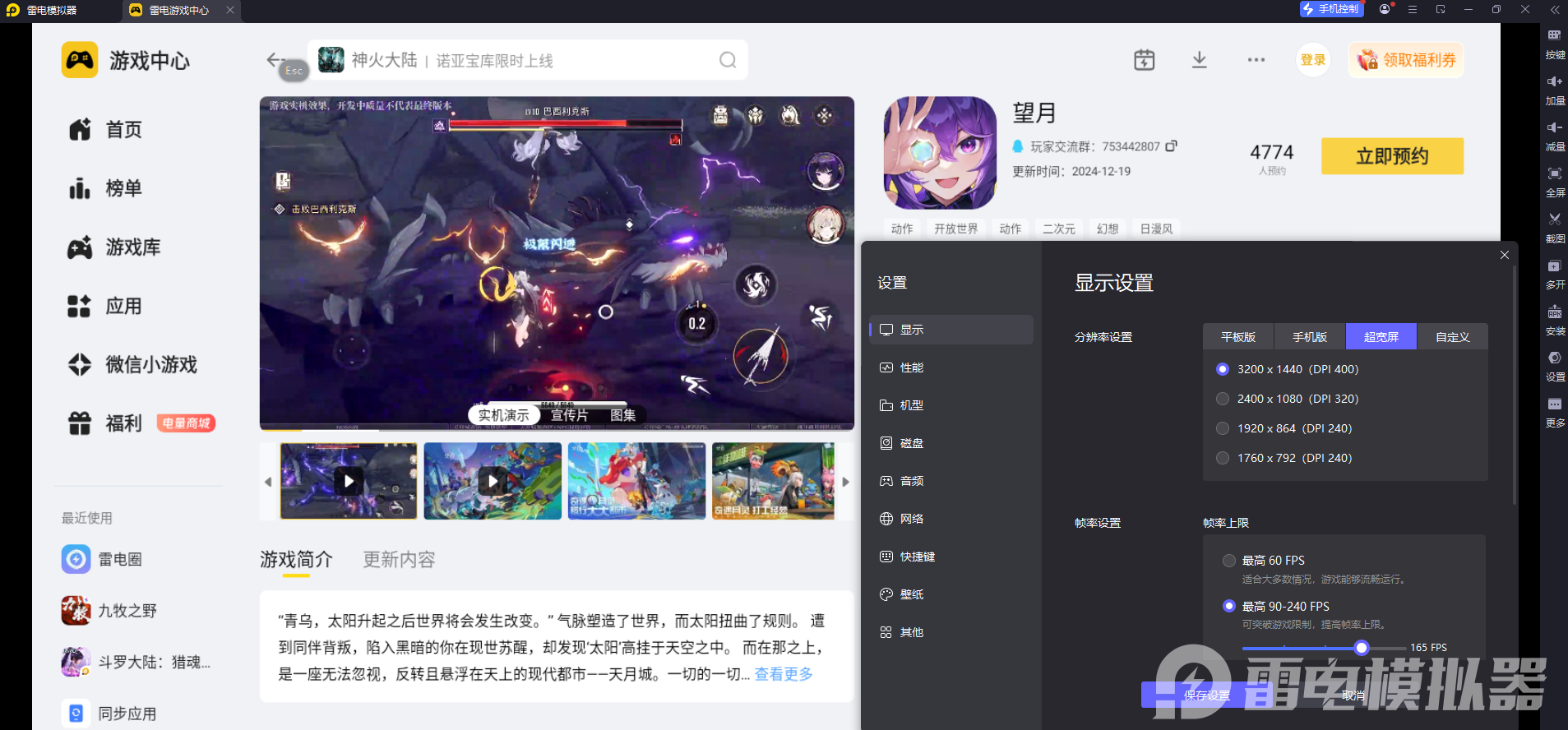Open 性能 performance settings
The height and width of the screenshot is (730, 1568).
[951, 367]
